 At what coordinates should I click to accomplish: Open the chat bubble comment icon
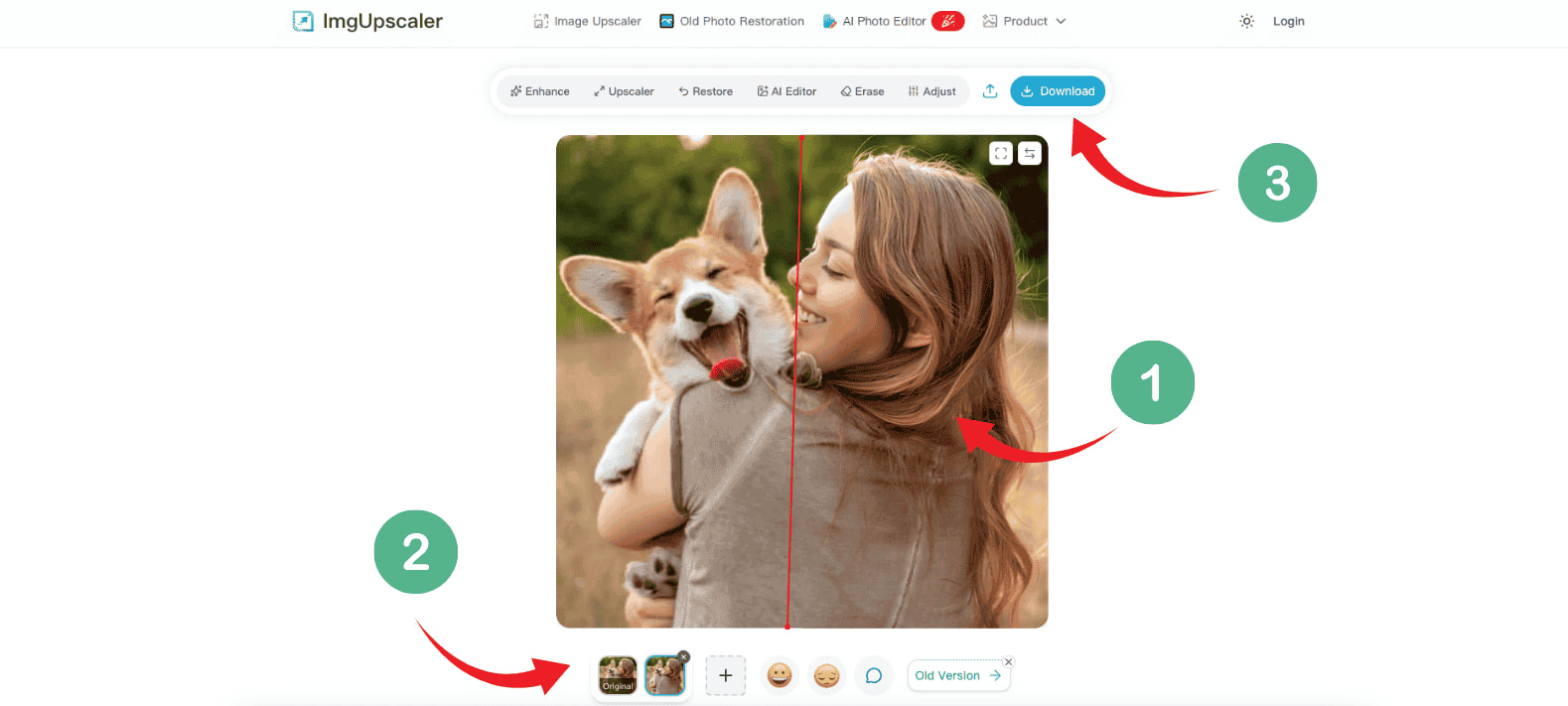point(874,675)
